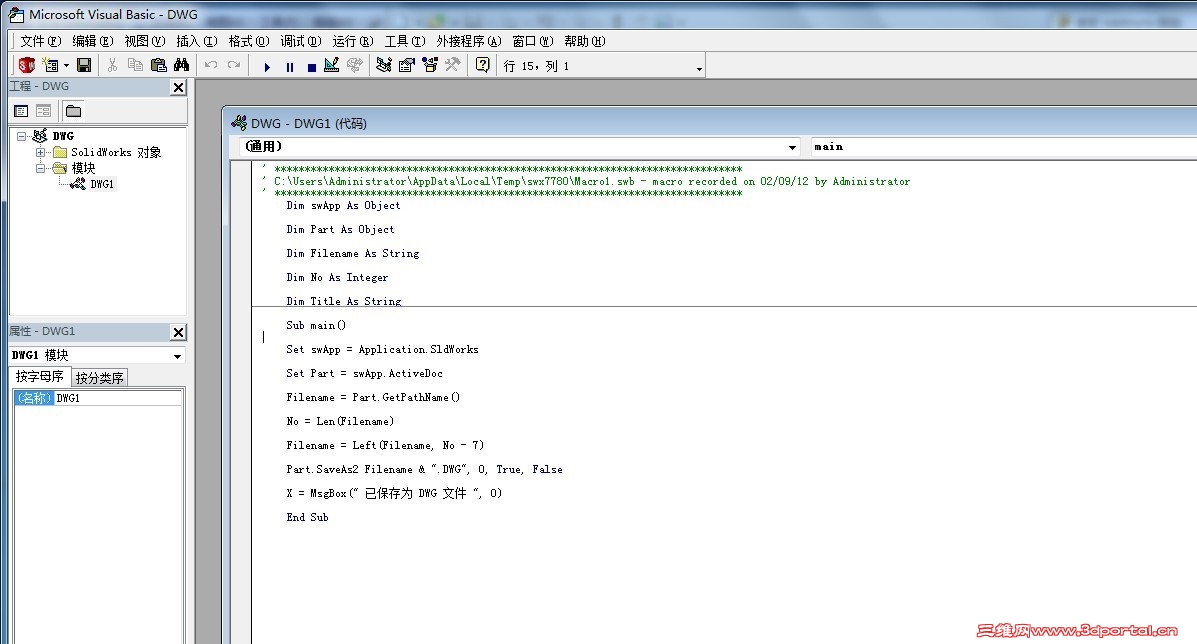1197x644 pixels.
Task: Click code line 'Set Part = swApp.ActiveDoc'
Action: pos(364,373)
